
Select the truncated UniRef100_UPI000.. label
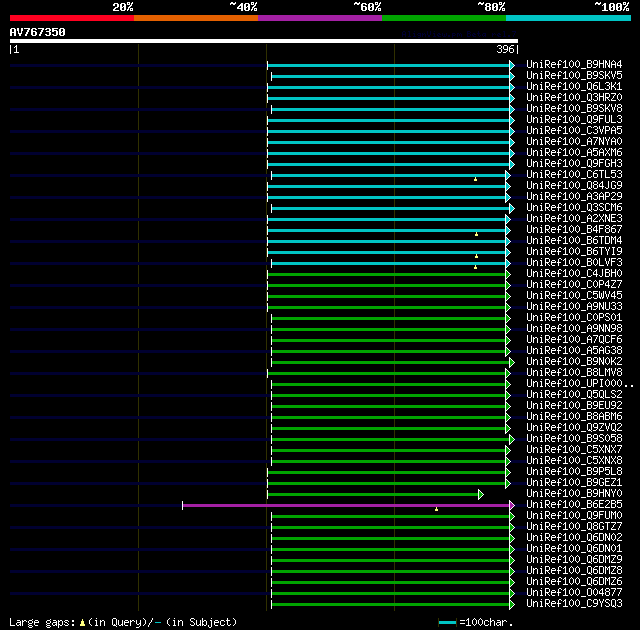580,384
